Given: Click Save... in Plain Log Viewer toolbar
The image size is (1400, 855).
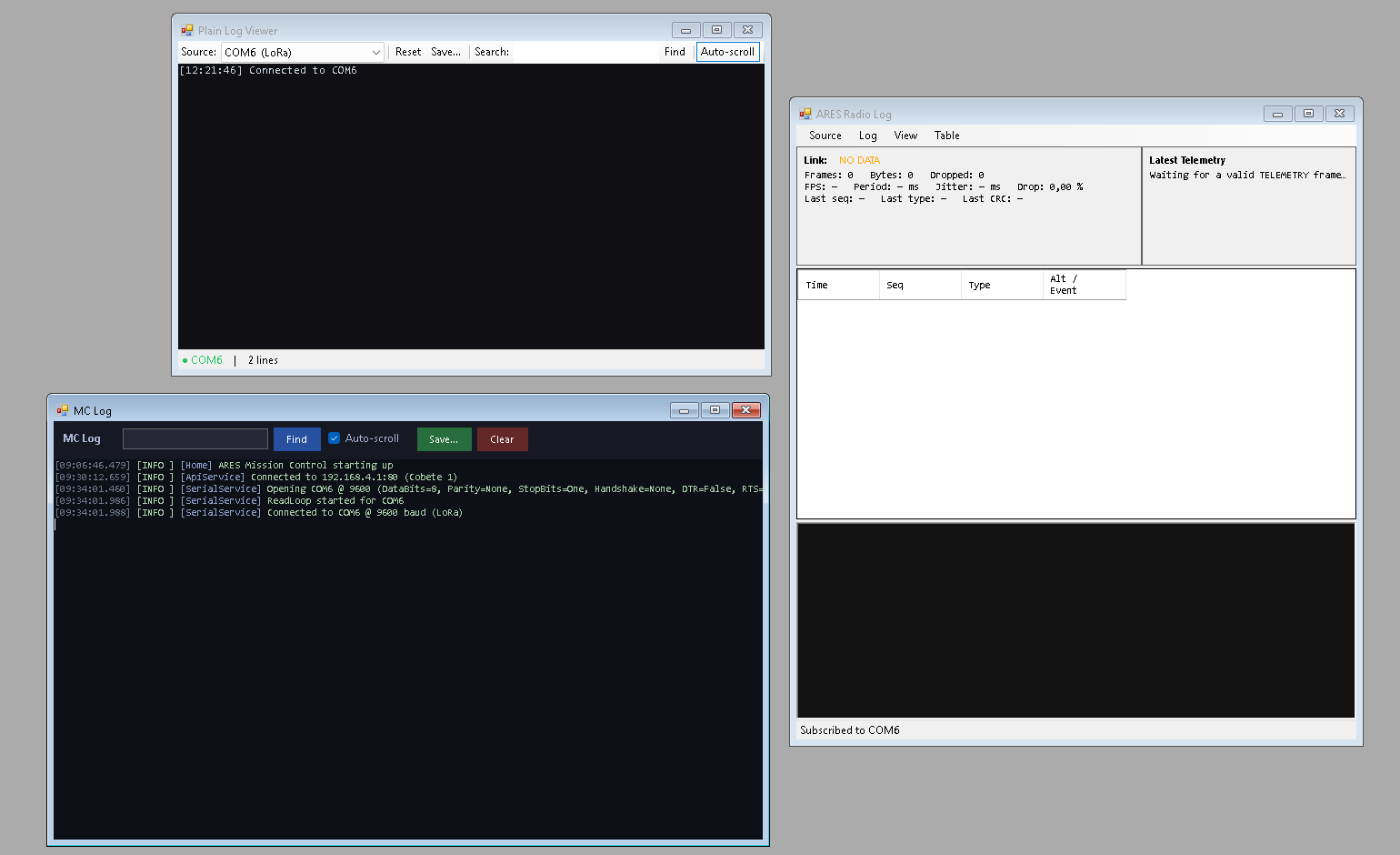Looking at the screenshot, I should coord(445,52).
